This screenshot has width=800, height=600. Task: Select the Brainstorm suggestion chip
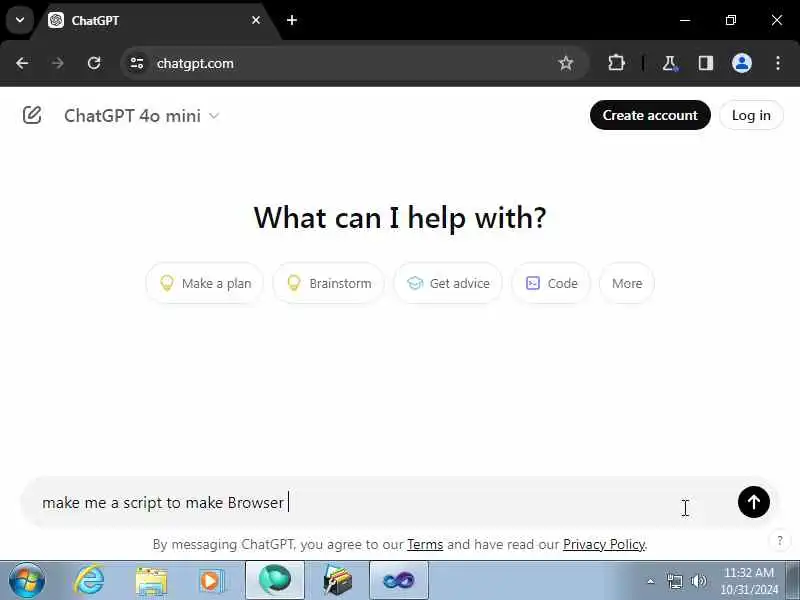pyautogui.click(x=329, y=283)
